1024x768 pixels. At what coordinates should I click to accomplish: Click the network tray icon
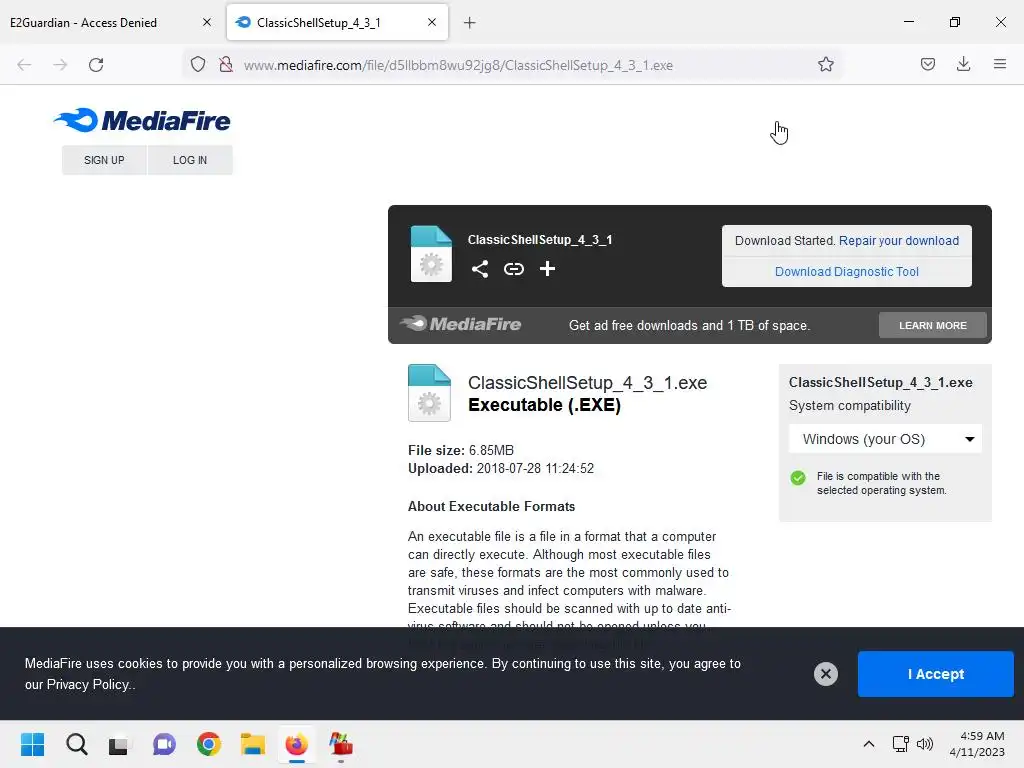pyautogui.click(x=901, y=744)
